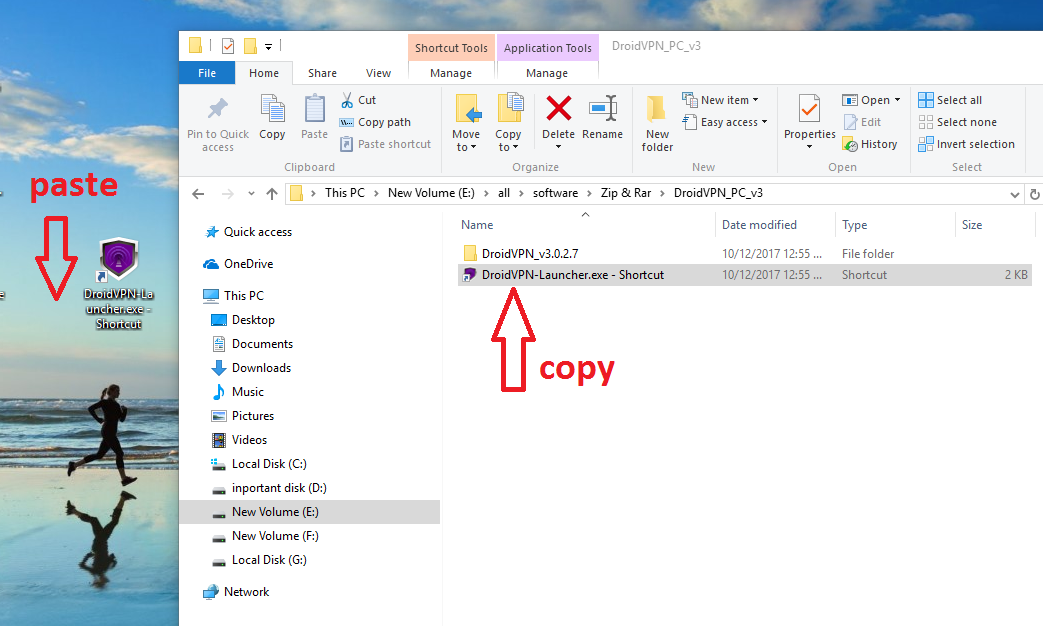Open the DroidVPN desktop shortcut icon

(x=119, y=259)
